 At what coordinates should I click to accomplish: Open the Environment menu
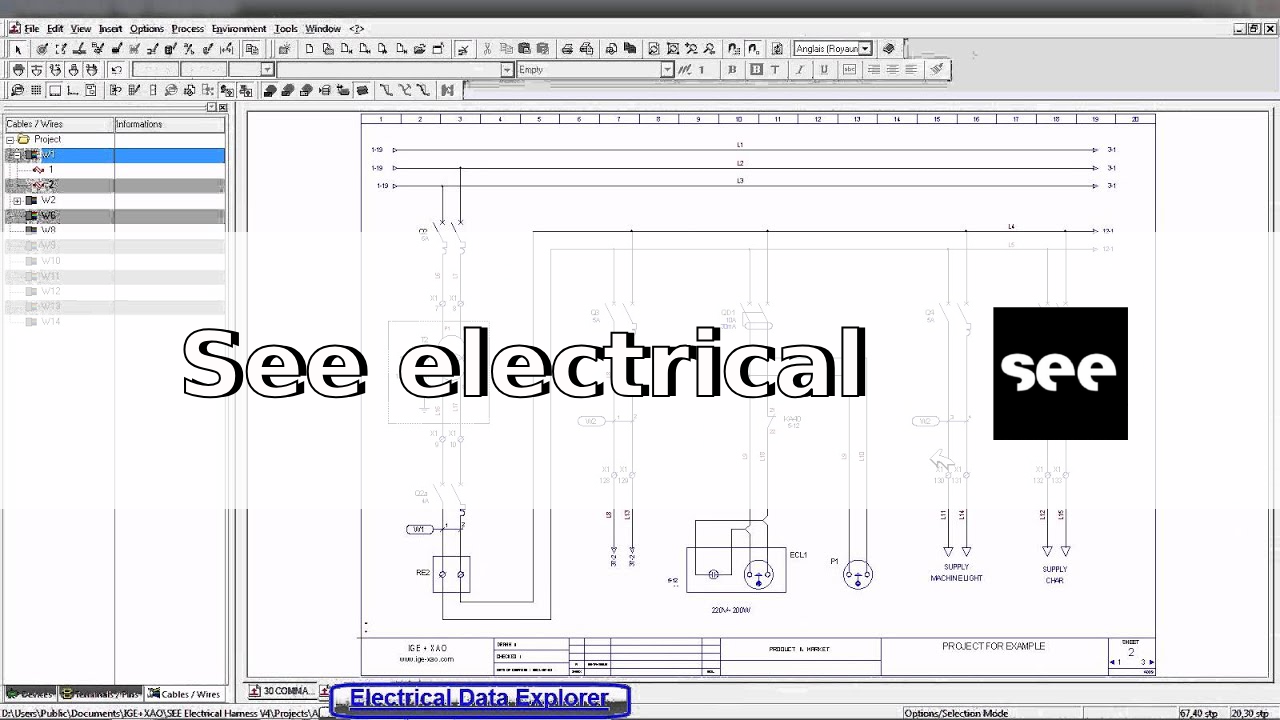[239, 29]
